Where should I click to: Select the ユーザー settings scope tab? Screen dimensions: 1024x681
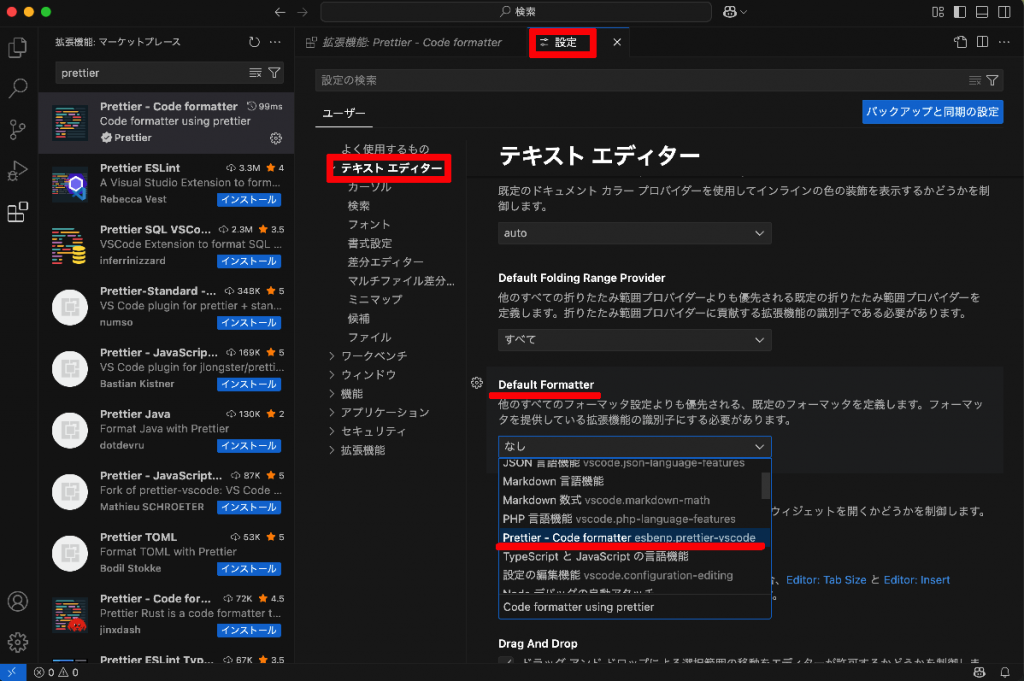pyautogui.click(x=344, y=113)
